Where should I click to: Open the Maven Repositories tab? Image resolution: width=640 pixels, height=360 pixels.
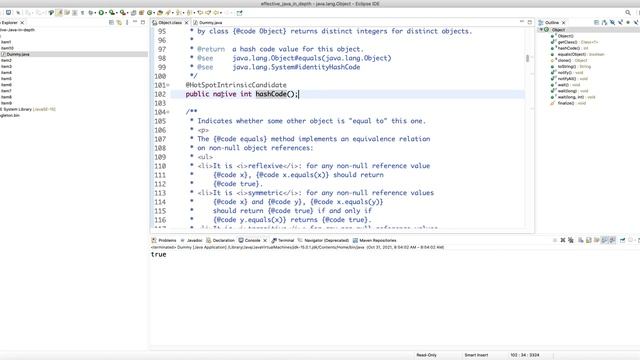tap(375, 240)
